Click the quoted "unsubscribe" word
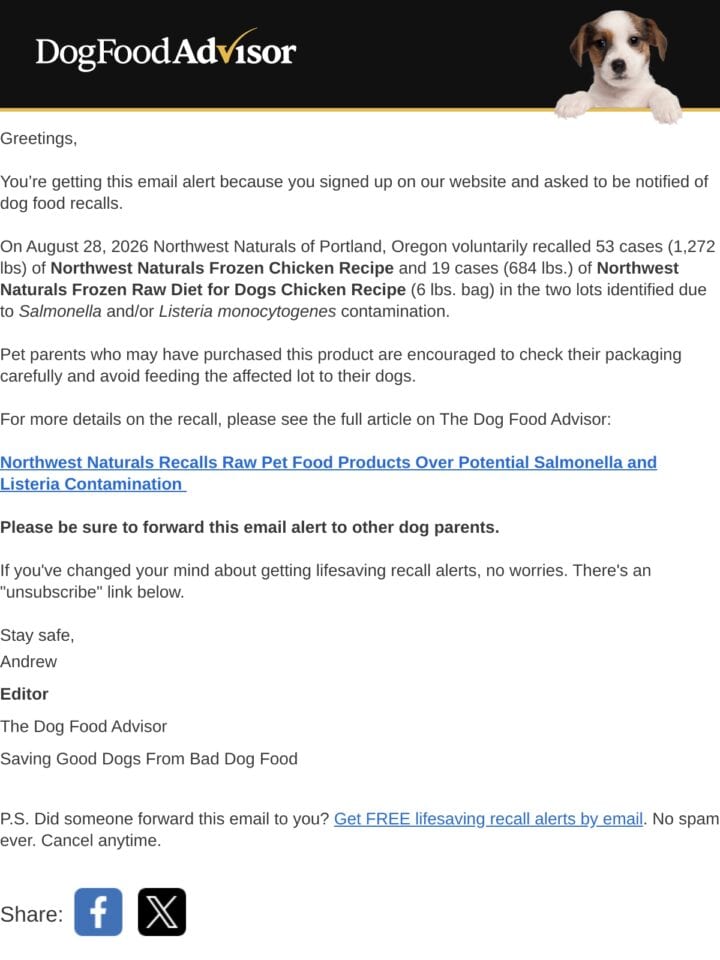Viewport: 720px width, 960px height. 51,592
